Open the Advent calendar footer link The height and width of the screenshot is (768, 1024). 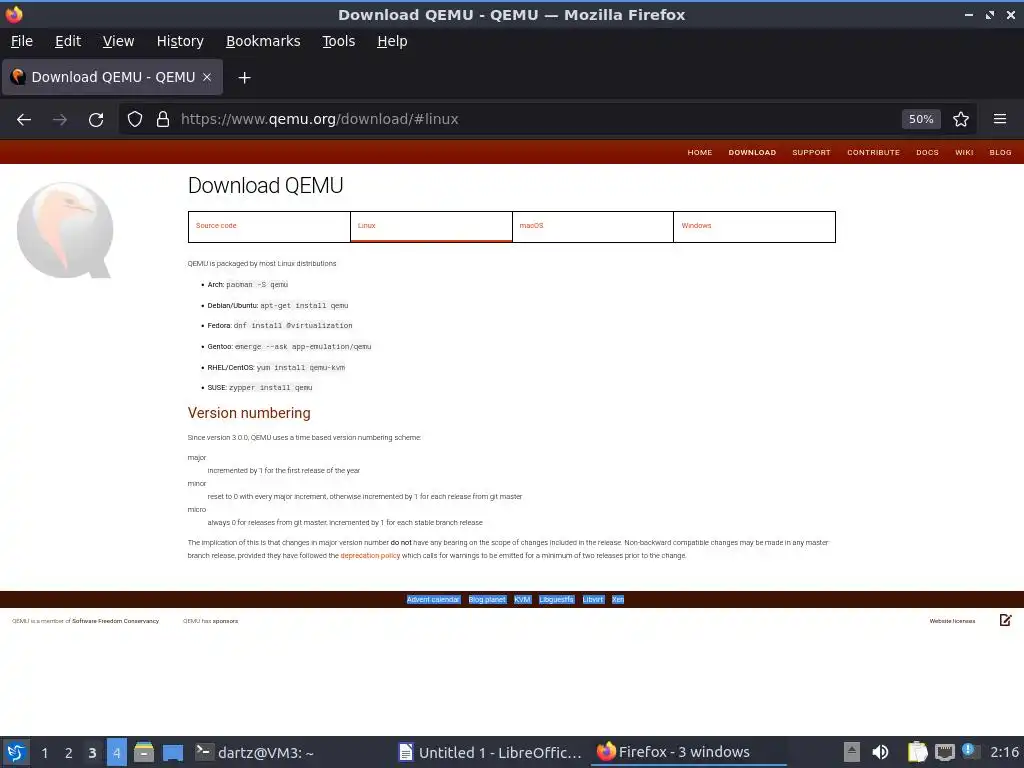tap(433, 600)
